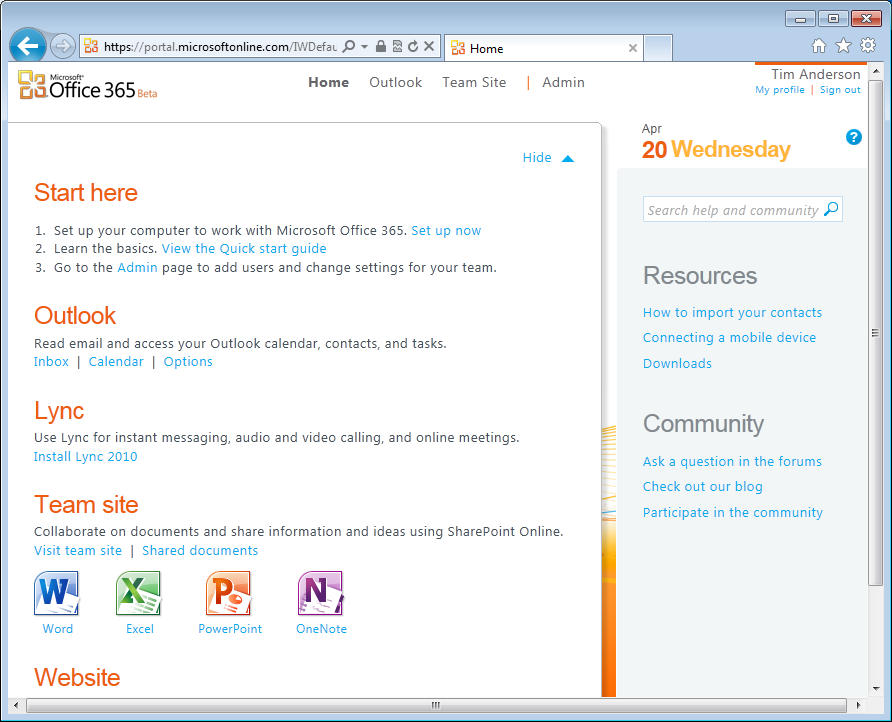Click the OneNote application icon
Image resolution: width=892 pixels, height=722 pixels.
(x=321, y=593)
